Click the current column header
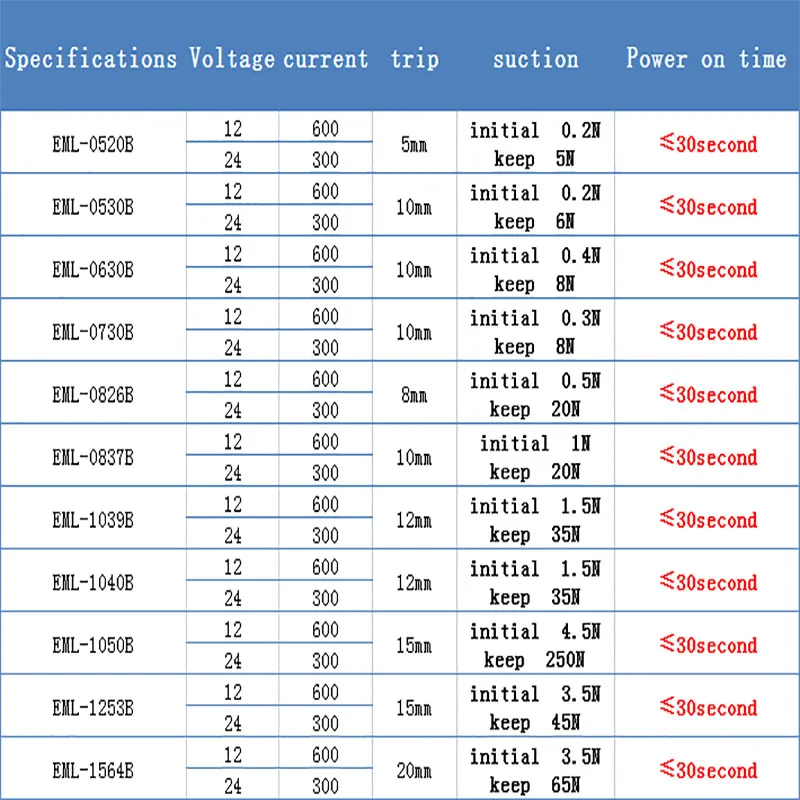Screen dimensions: 800x800 325,59
